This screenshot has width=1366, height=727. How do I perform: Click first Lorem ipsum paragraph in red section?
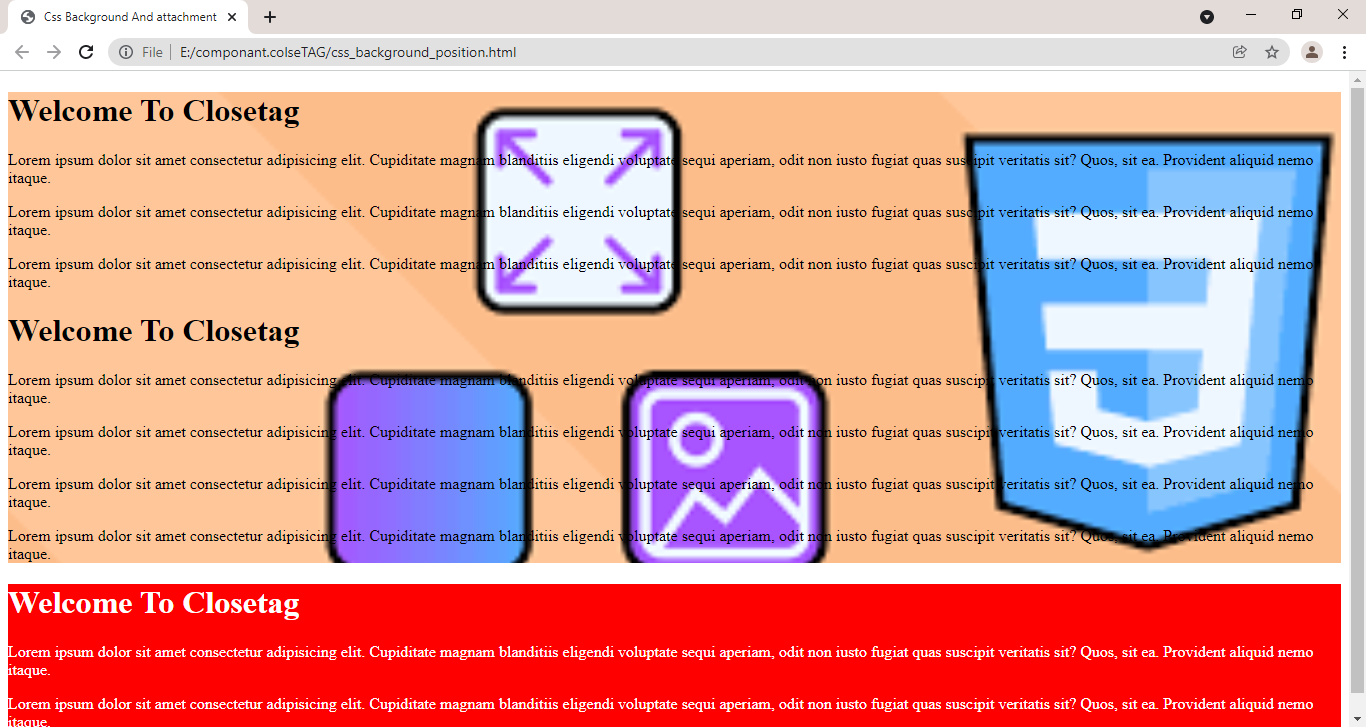[661, 661]
